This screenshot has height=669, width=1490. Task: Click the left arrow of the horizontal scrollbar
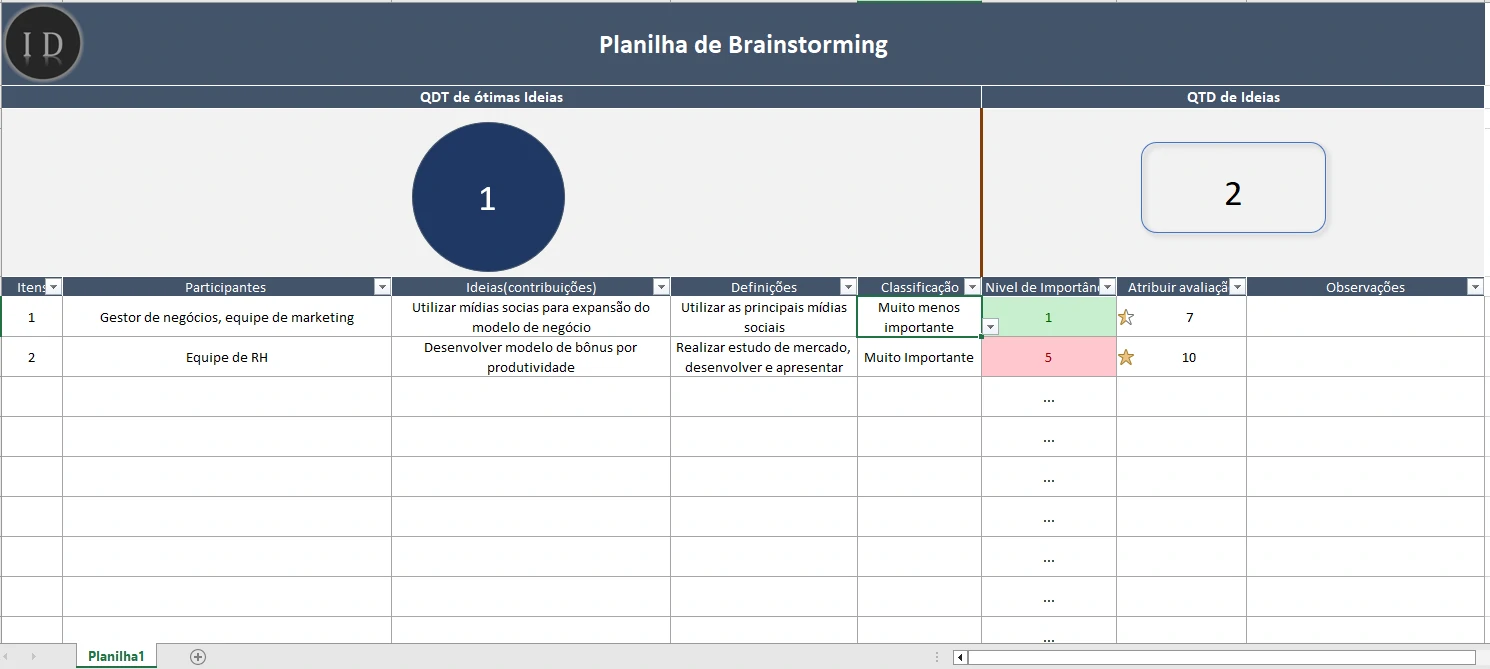[x=961, y=657]
